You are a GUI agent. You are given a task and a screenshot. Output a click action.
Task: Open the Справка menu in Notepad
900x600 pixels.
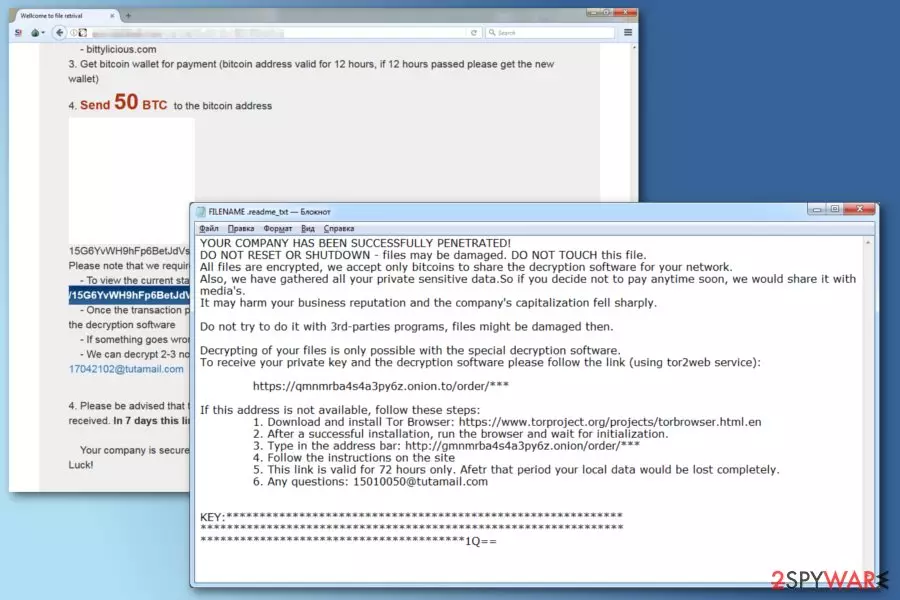pyautogui.click(x=339, y=229)
